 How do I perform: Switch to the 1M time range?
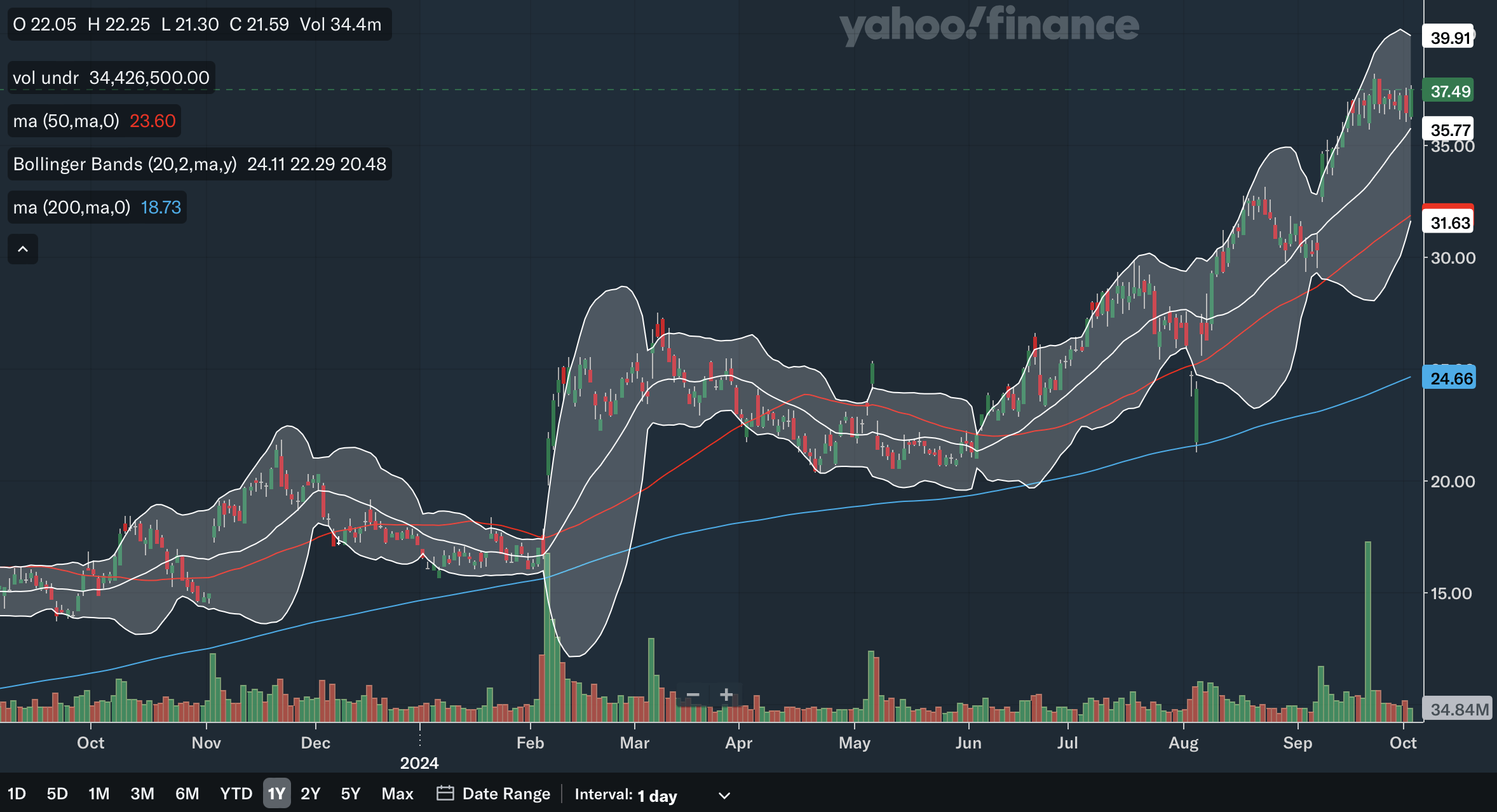coord(98,794)
